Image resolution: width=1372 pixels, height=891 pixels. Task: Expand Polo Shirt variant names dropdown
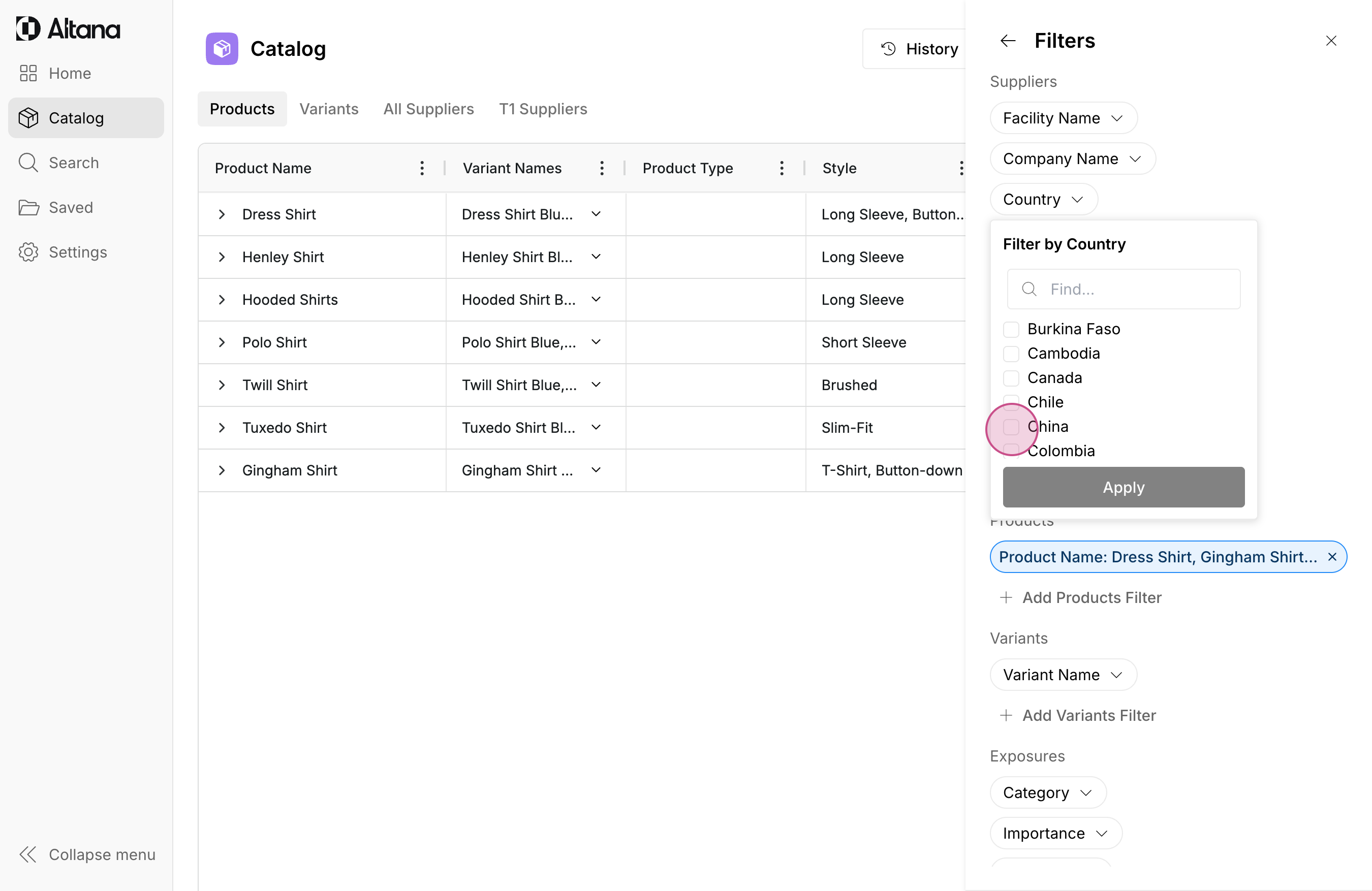pyautogui.click(x=596, y=342)
